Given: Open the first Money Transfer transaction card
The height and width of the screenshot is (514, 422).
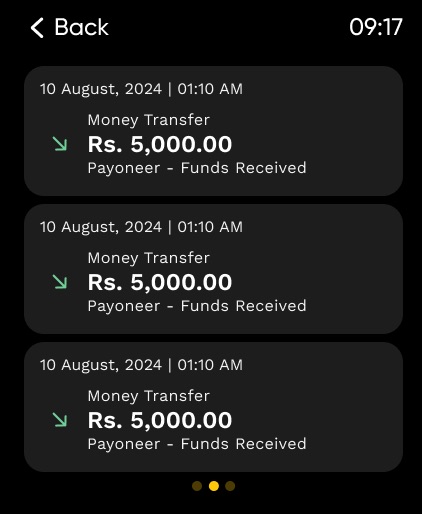Looking at the screenshot, I should 213,131.
